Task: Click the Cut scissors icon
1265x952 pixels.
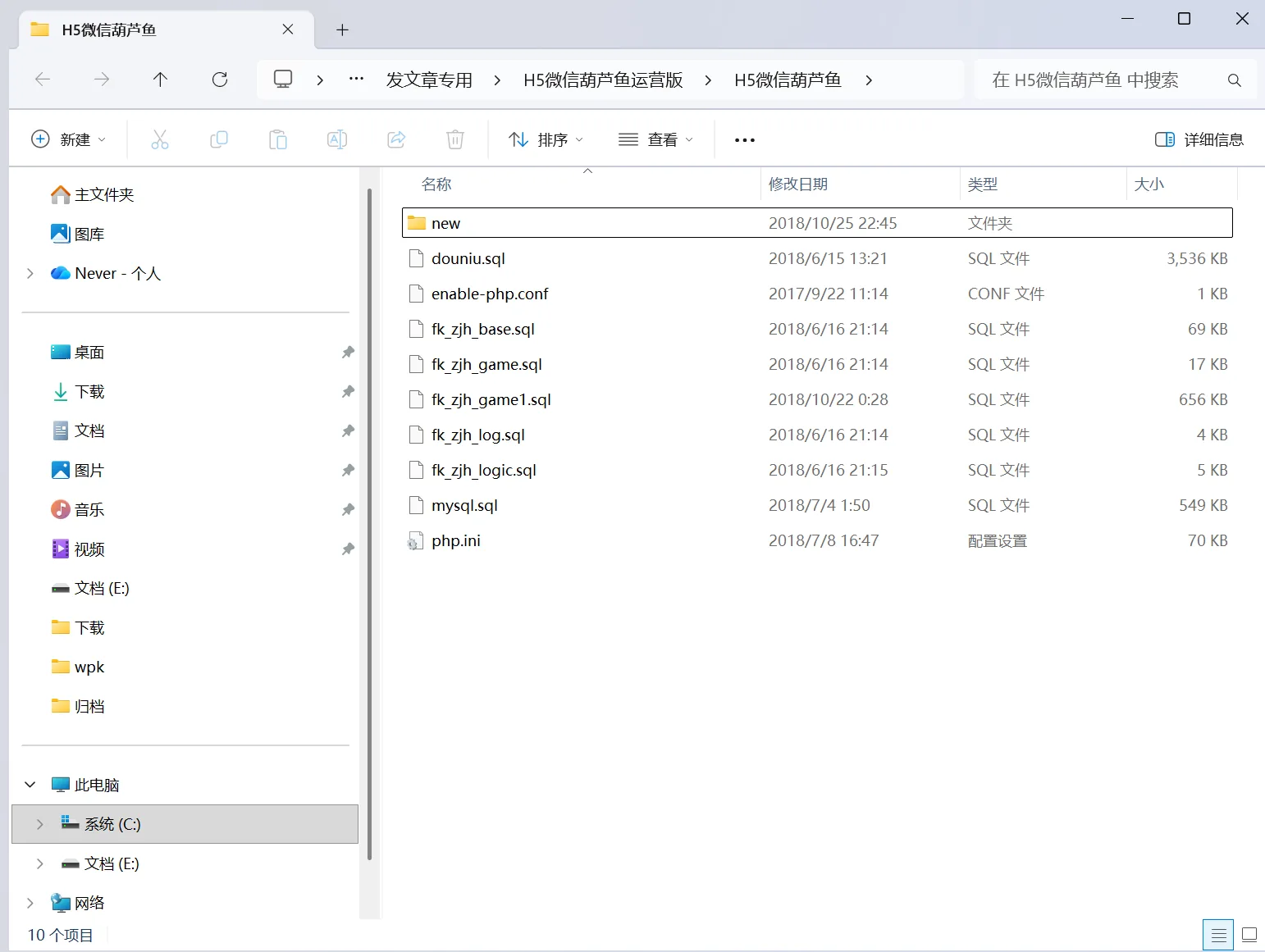Action: coord(160,139)
